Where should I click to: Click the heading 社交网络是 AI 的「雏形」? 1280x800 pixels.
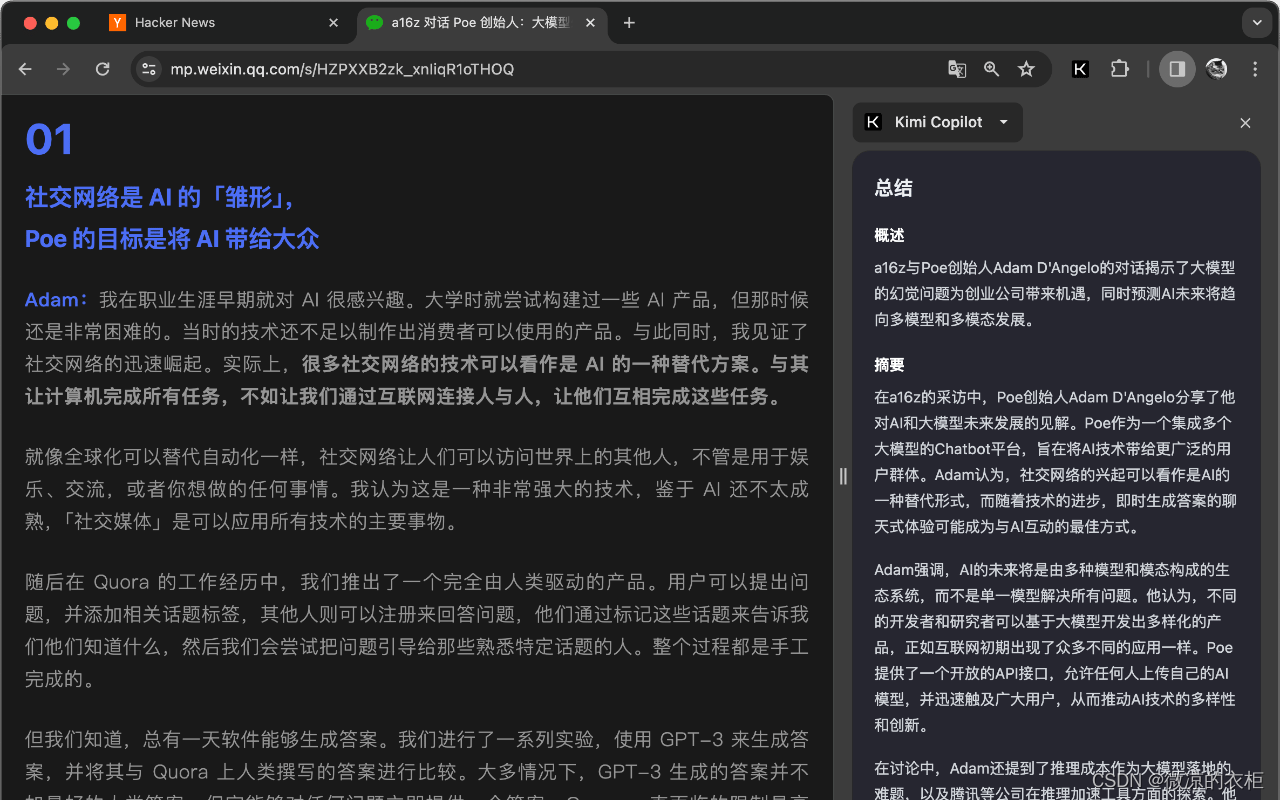point(161,197)
